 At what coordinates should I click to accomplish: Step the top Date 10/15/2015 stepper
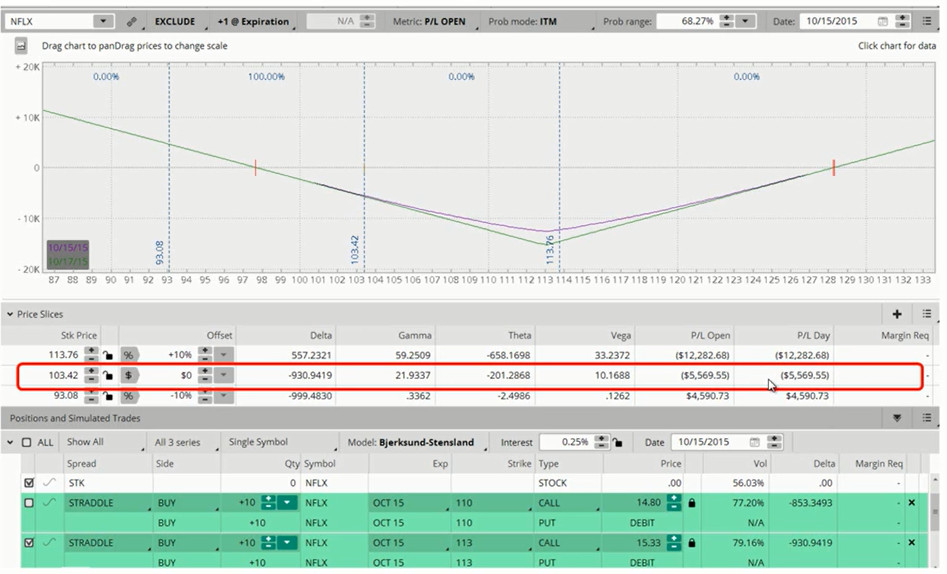click(x=902, y=21)
